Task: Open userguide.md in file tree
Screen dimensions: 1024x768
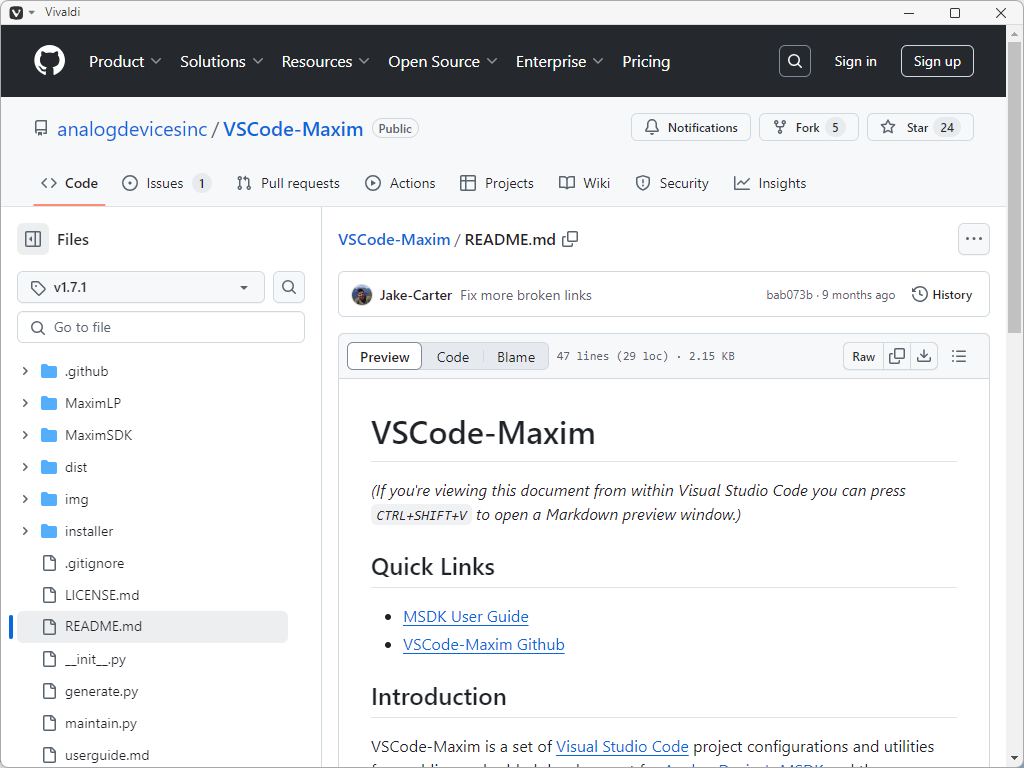Action: [107, 755]
